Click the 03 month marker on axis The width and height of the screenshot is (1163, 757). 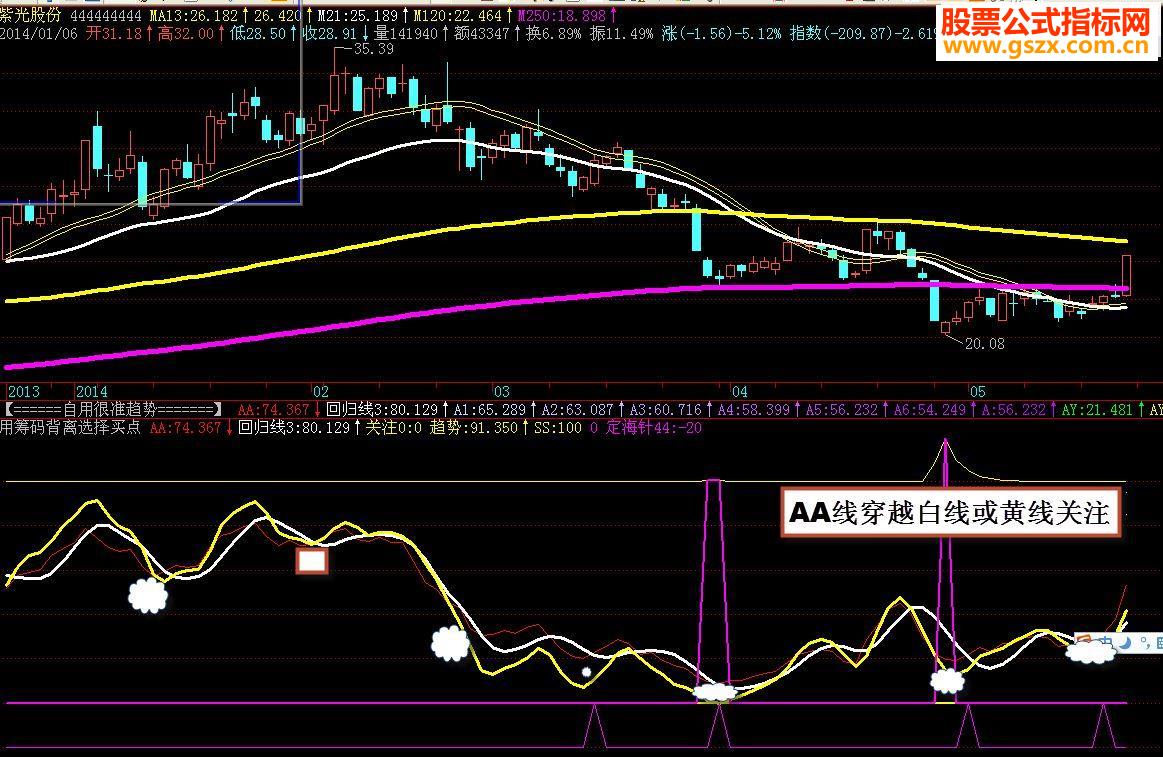click(x=502, y=392)
